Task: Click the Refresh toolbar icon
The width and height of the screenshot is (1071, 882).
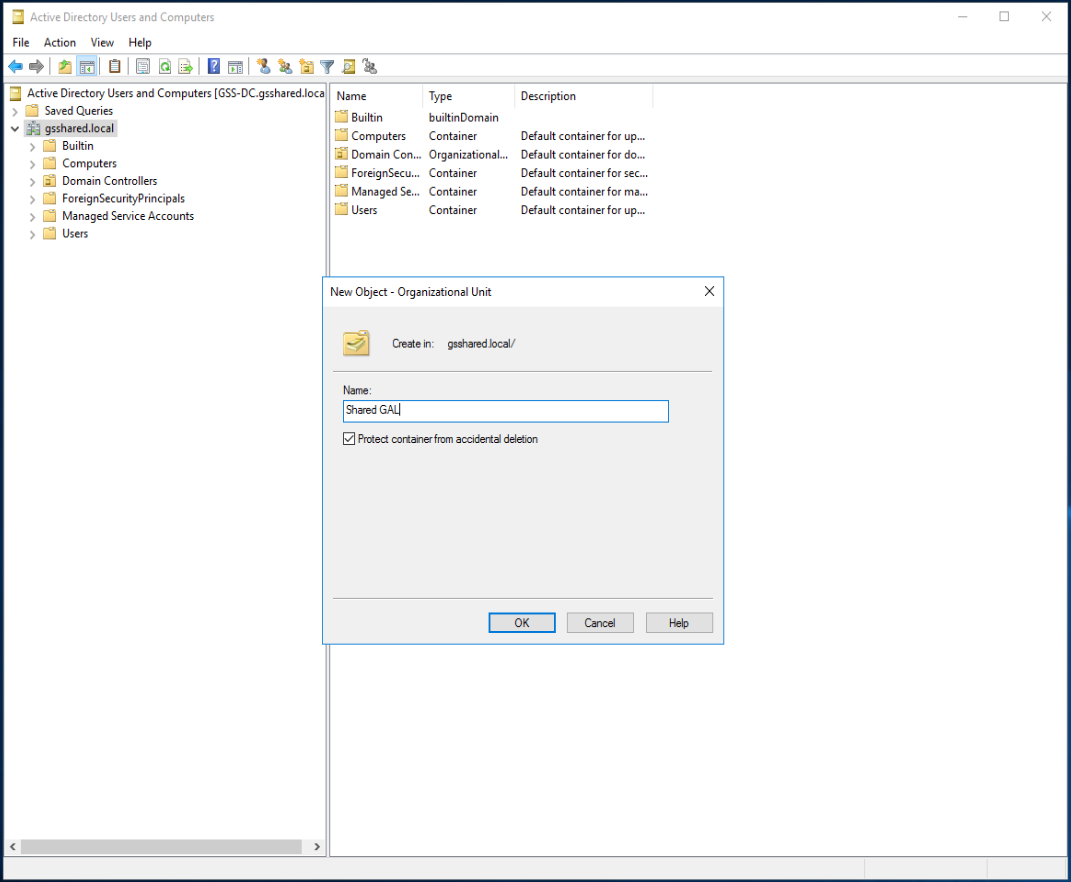Action: pyautogui.click(x=165, y=67)
